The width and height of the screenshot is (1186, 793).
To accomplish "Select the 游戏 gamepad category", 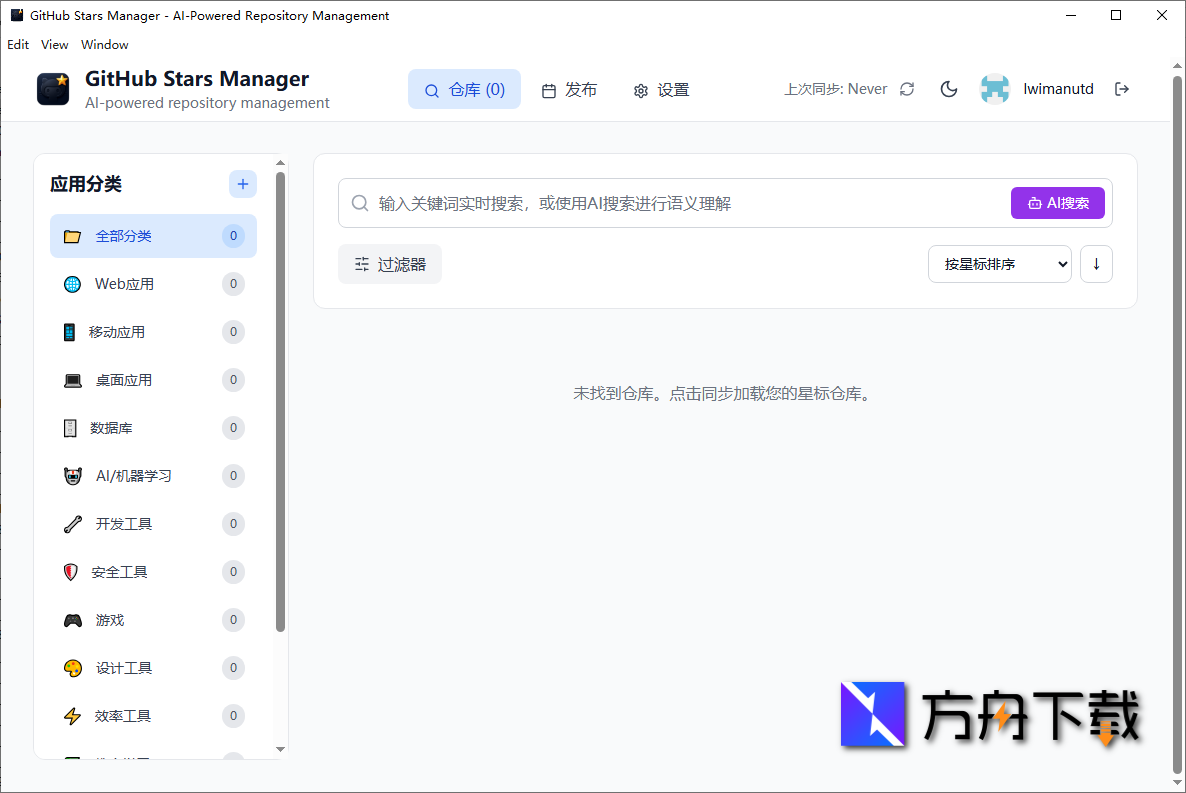I will pos(110,619).
